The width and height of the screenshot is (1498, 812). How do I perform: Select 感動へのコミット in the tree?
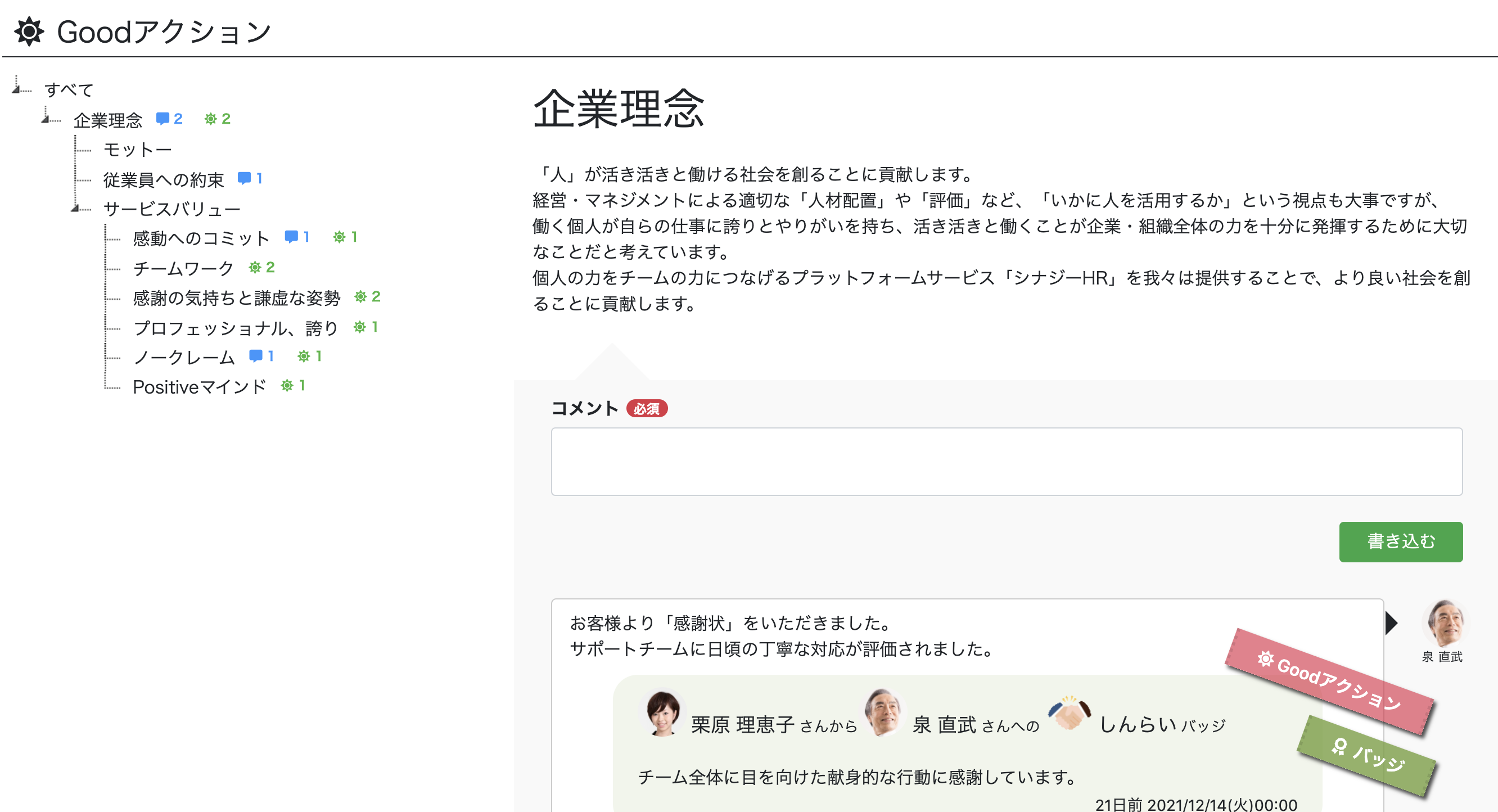coord(201,238)
